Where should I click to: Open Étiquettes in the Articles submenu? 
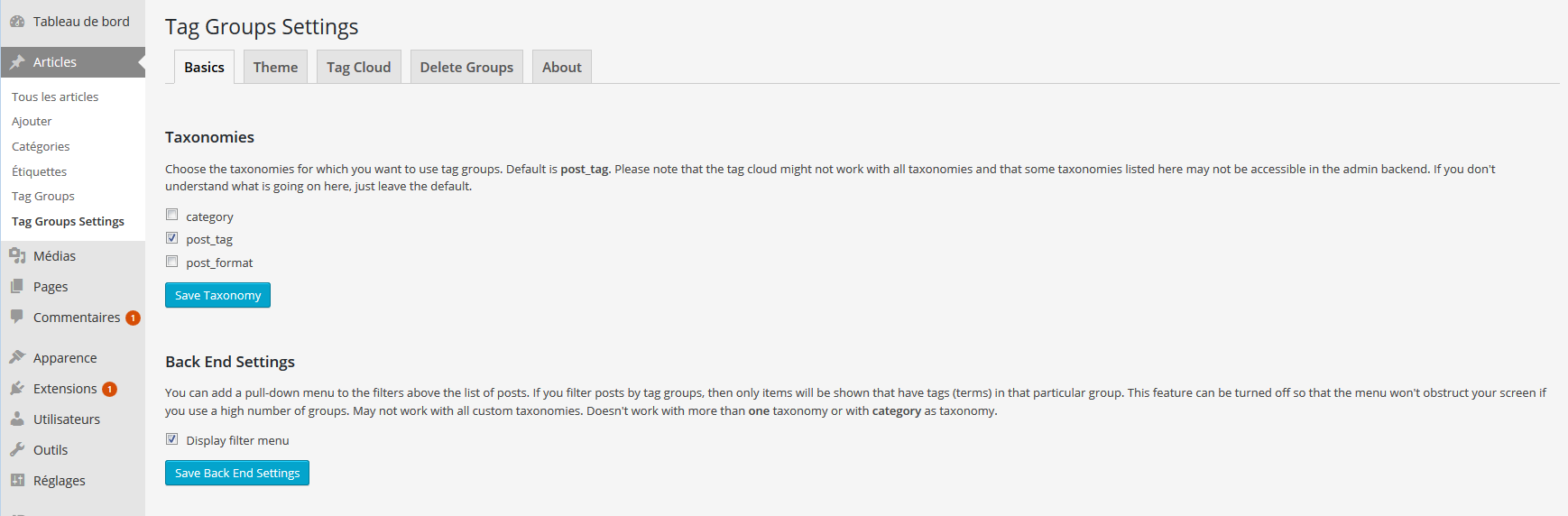[40, 171]
